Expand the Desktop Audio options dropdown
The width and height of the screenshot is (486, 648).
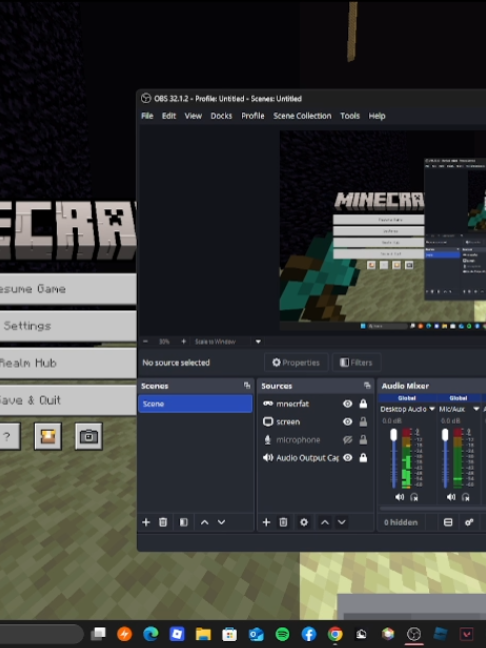[x=432, y=409]
